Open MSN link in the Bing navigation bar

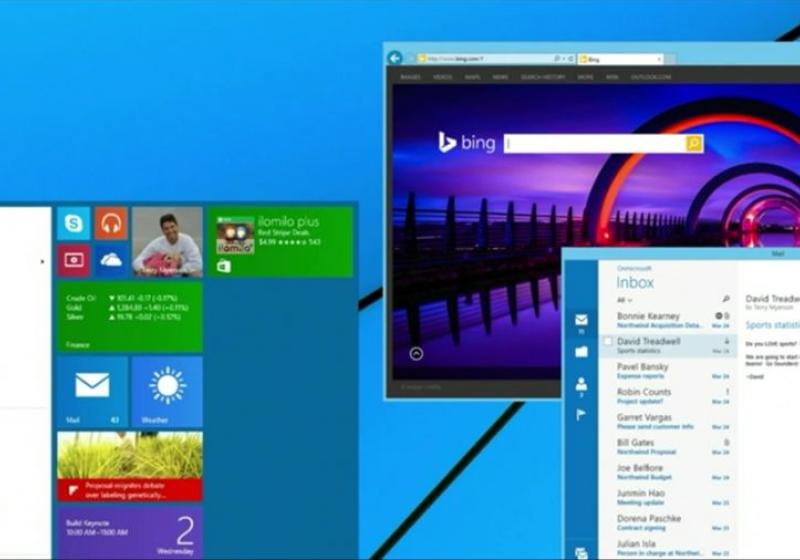612,77
